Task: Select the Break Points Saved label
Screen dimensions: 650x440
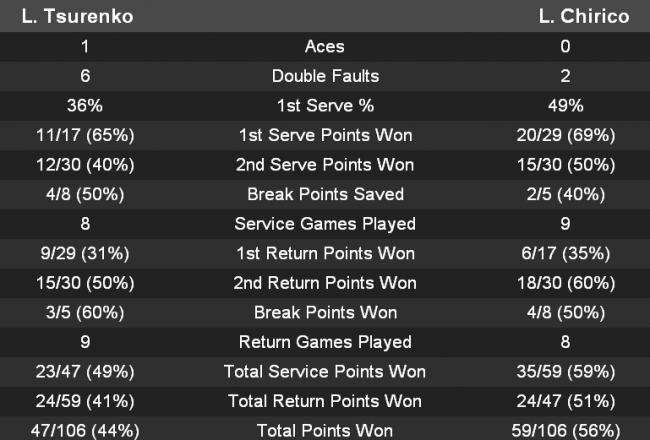Action: 324,194
